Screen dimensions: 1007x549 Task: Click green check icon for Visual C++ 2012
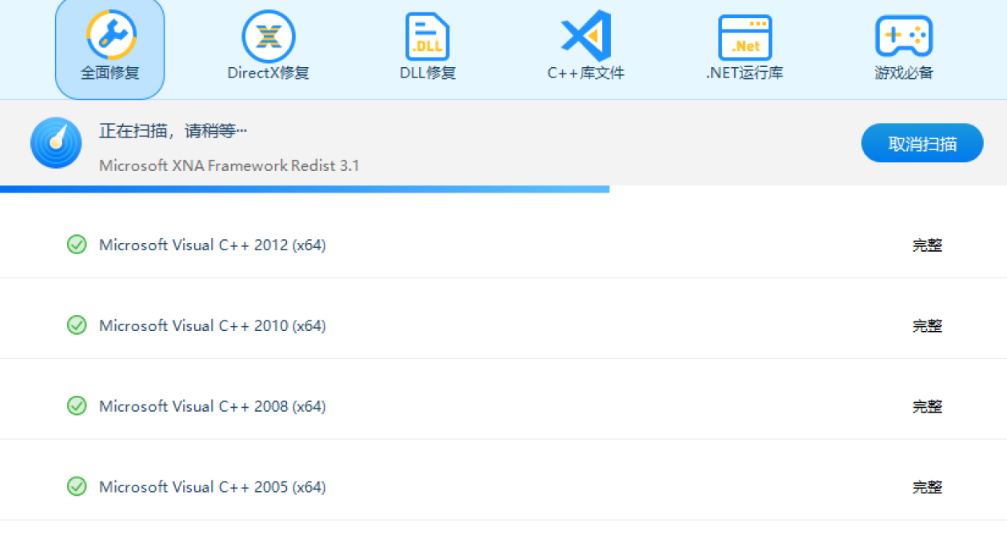pos(76,245)
